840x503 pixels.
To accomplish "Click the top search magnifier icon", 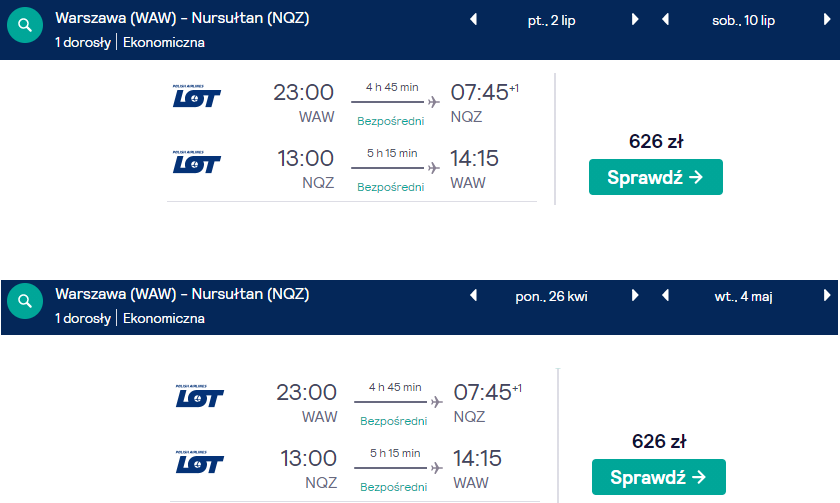I will 25,25.
